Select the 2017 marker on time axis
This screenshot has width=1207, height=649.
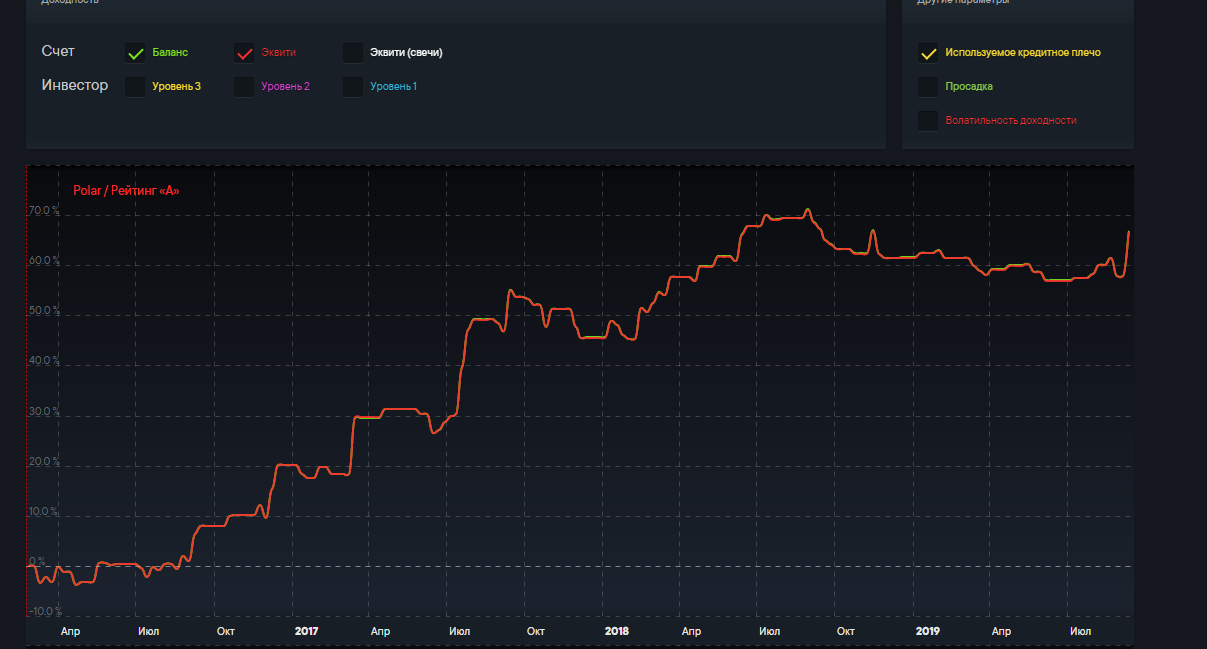coord(306,632)
